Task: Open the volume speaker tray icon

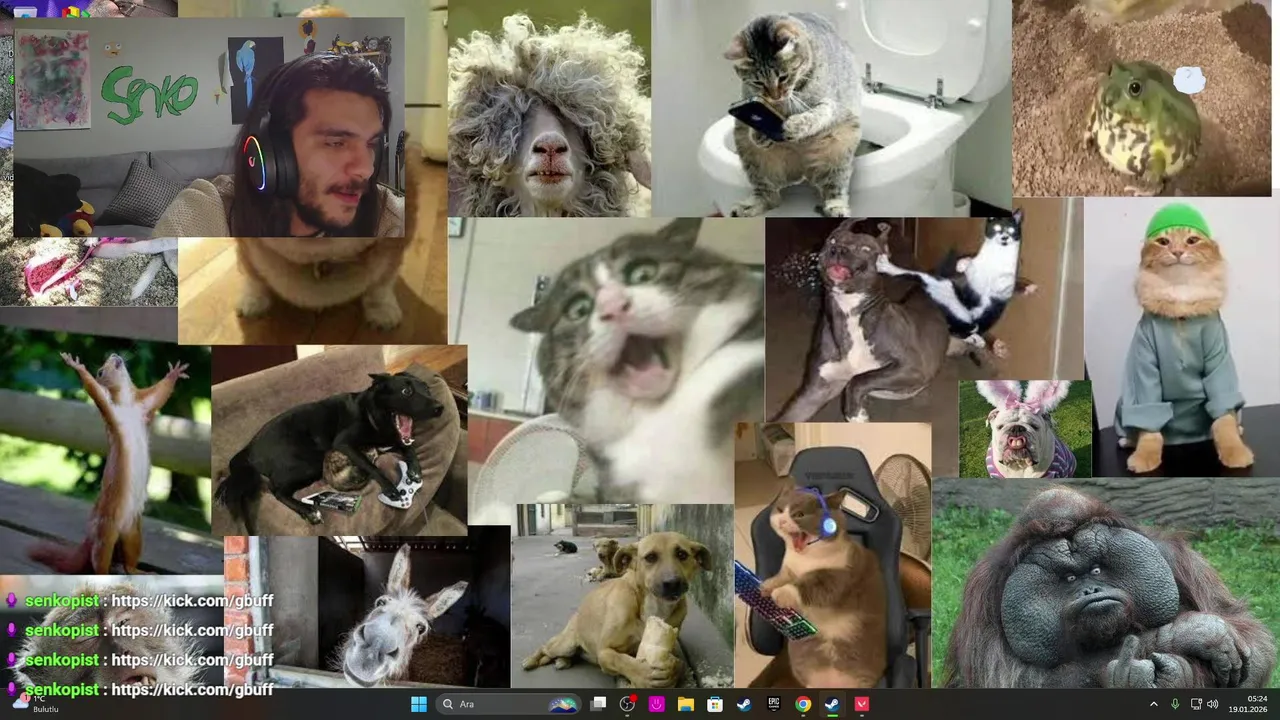Action: pyautogui.click(x=1213, y=704)
